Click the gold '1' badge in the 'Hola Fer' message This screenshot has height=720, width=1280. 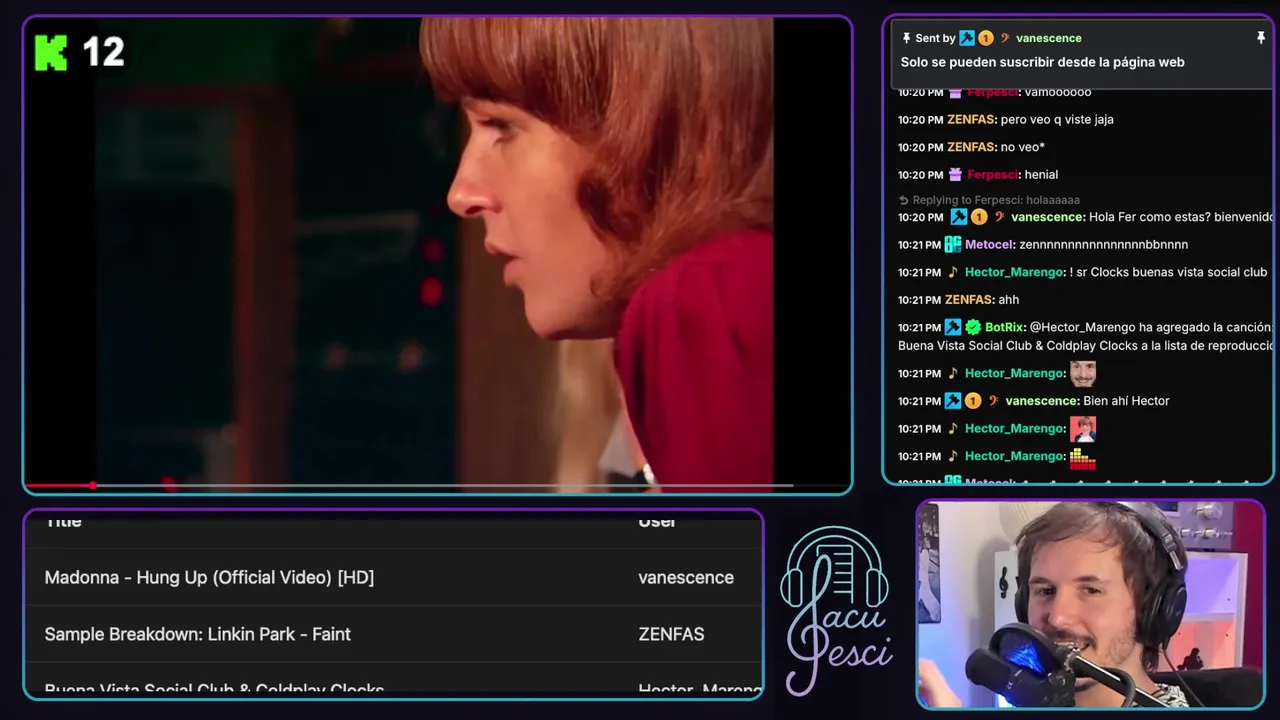tap(979, 217)
